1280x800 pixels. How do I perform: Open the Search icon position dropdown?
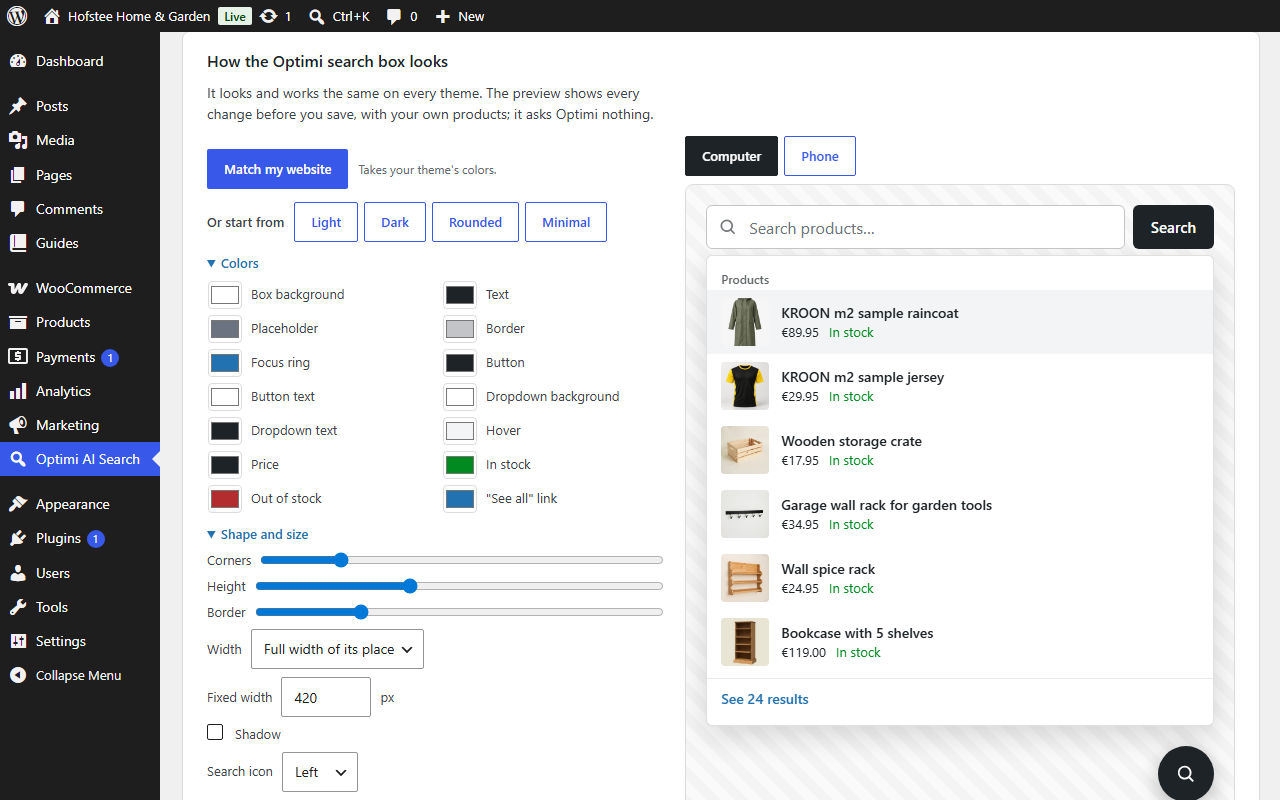320,772
